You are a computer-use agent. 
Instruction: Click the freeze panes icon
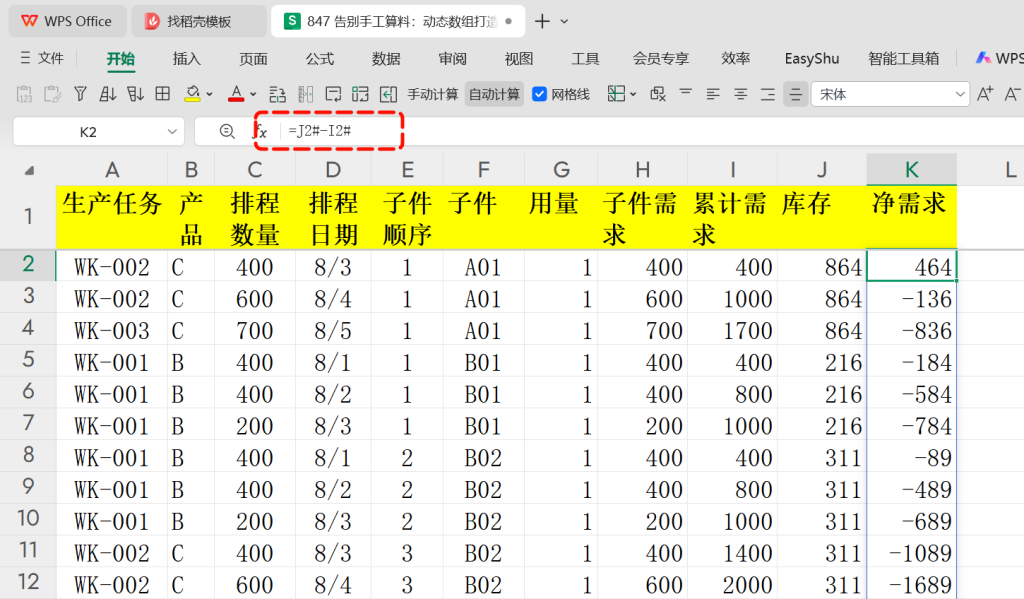pos(616,95)
